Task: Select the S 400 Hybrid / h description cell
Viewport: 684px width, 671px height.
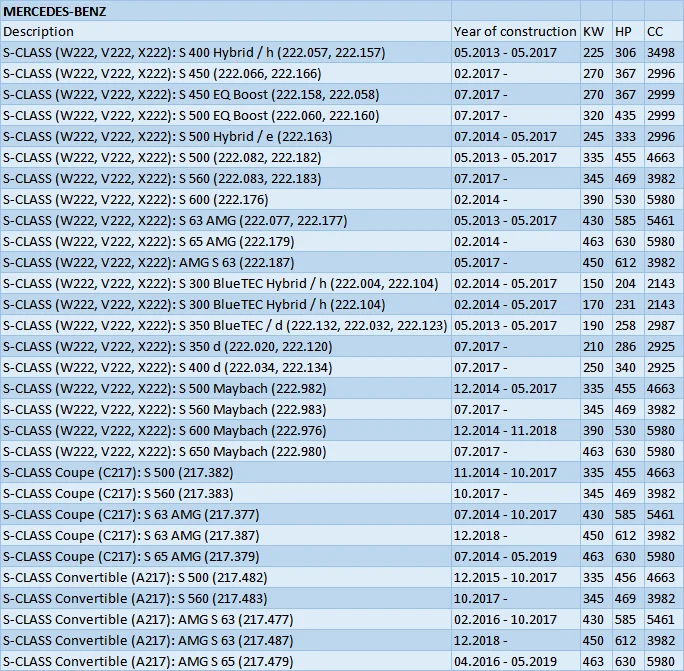Action: [226, 53]
